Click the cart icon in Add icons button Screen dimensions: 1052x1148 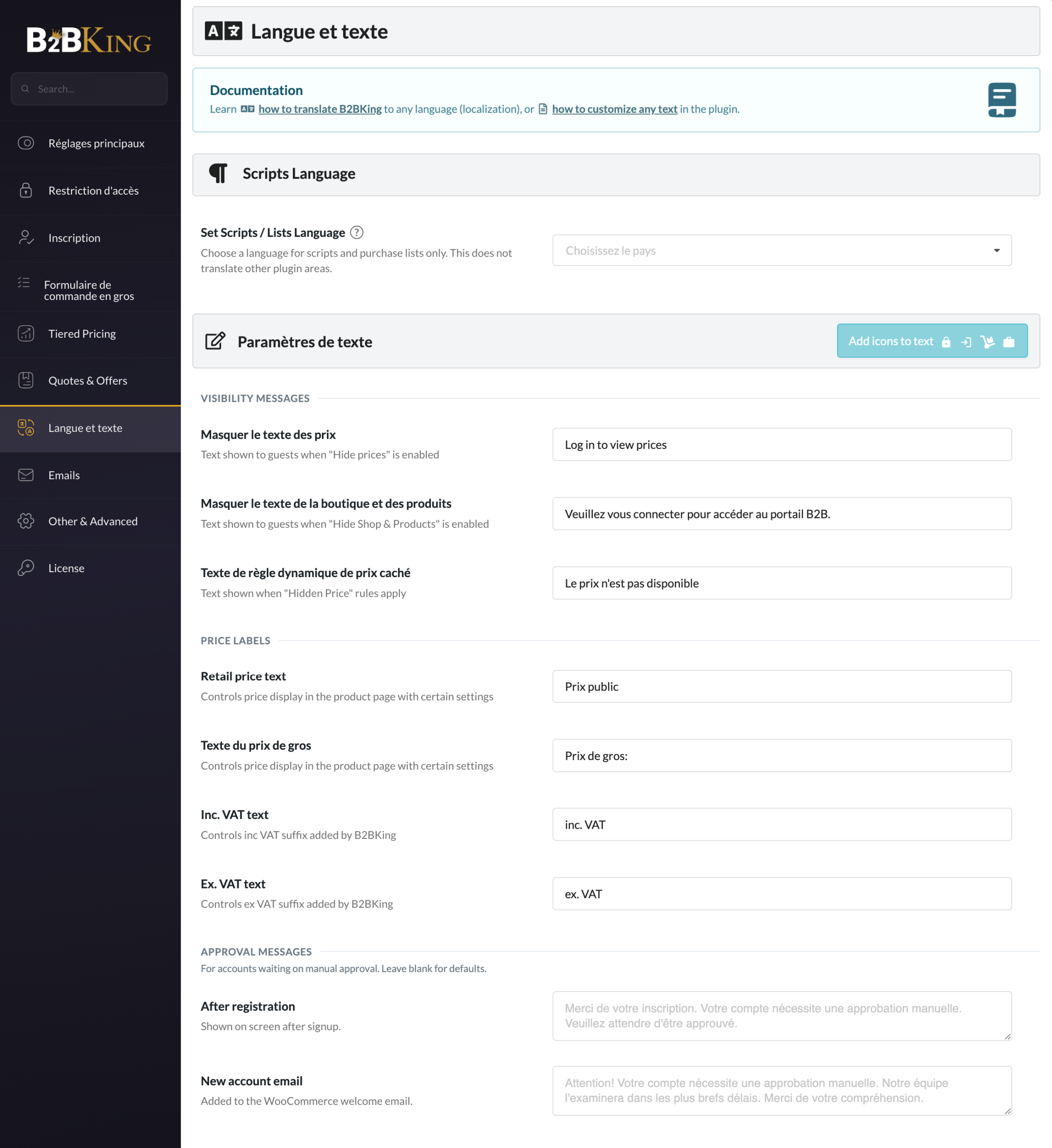coord(987,341)
